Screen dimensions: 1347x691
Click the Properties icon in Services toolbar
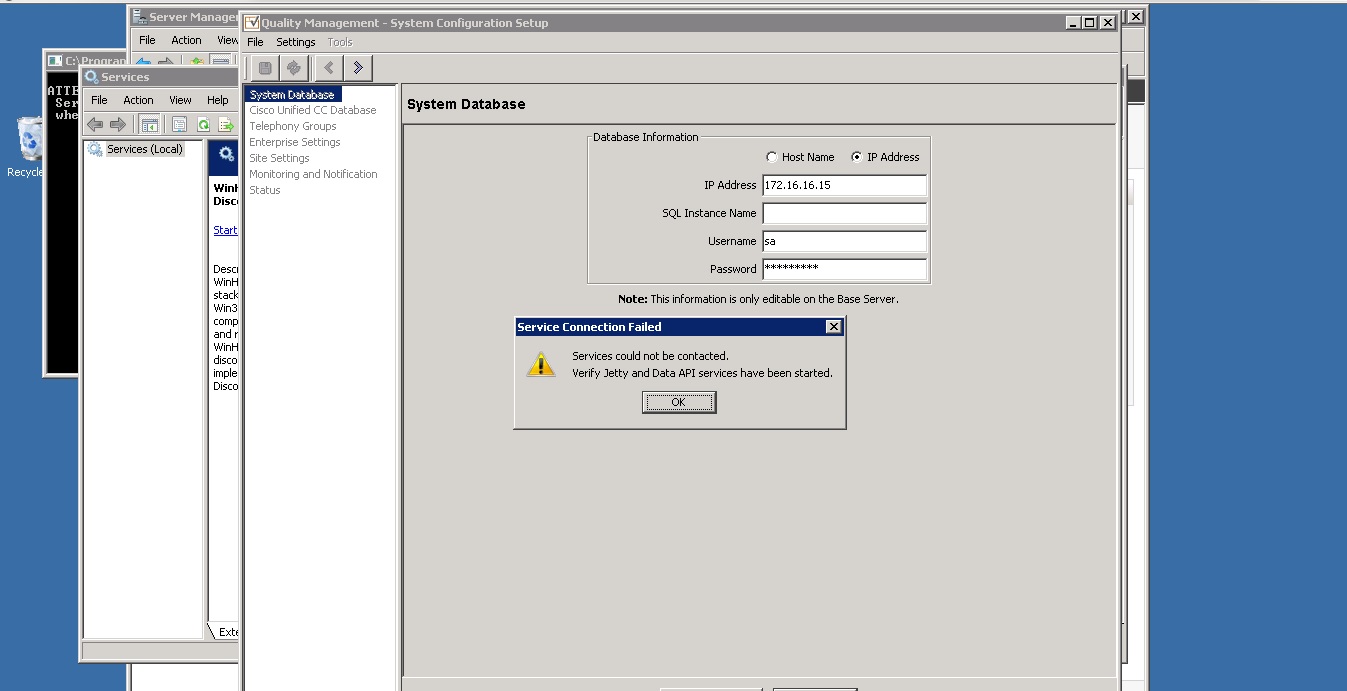(x=180, y=124)
